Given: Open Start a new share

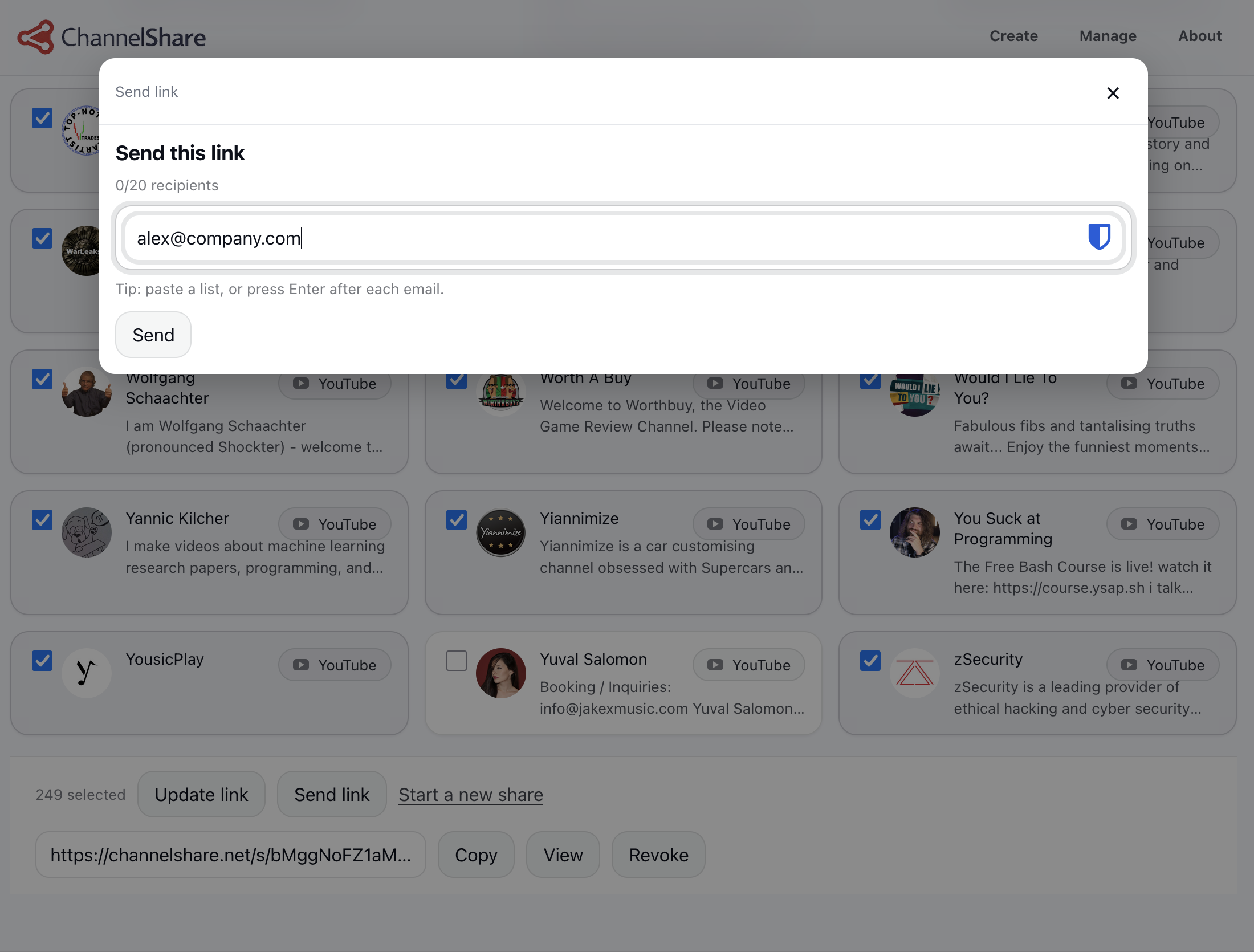Looking at the screenshot, I should [x=470, y=794].
